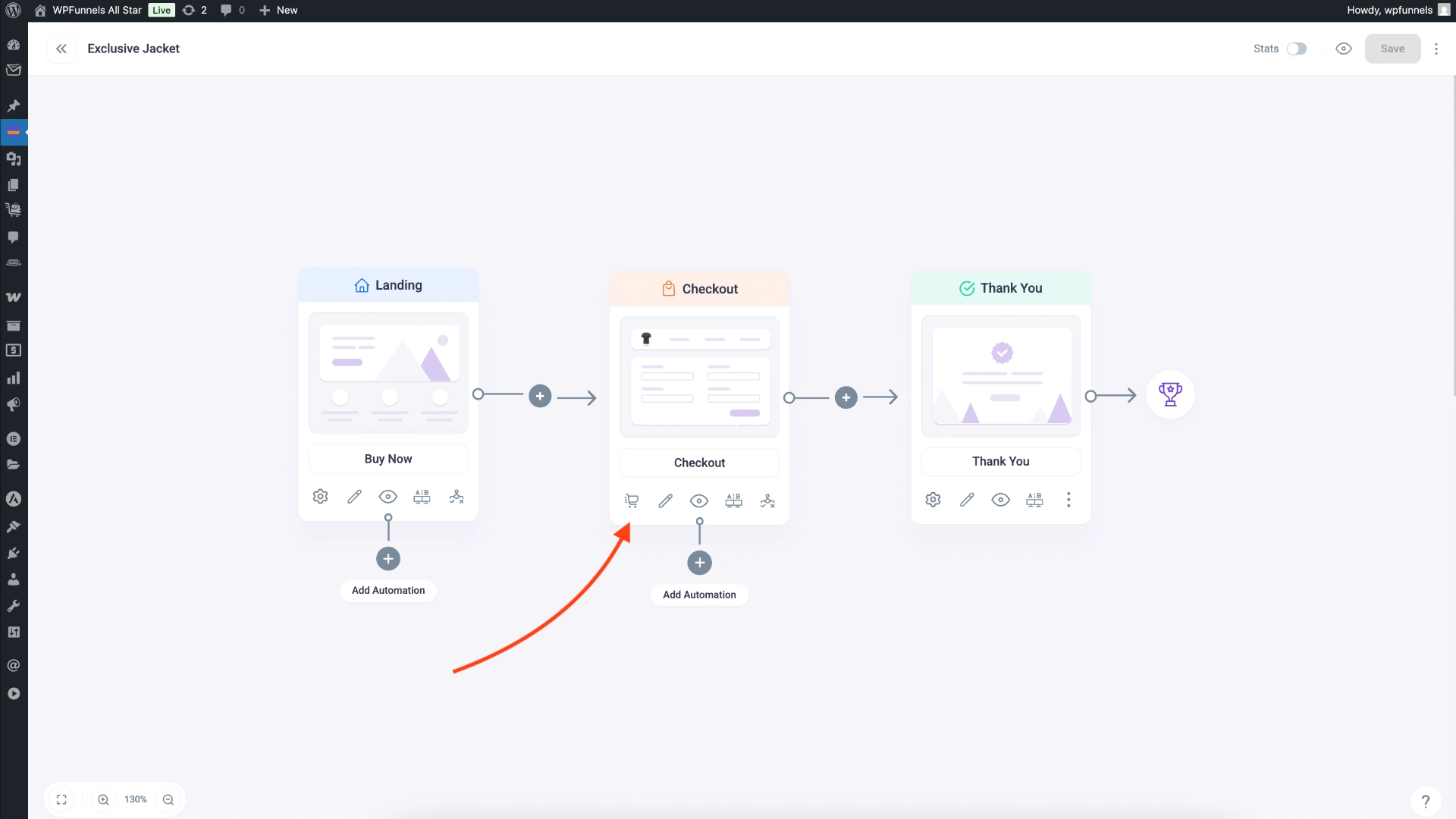The width and height of the screenshot is (1456, 819).
Task: Click the trophy goal node at funnel end
Action: point(1170,394)
